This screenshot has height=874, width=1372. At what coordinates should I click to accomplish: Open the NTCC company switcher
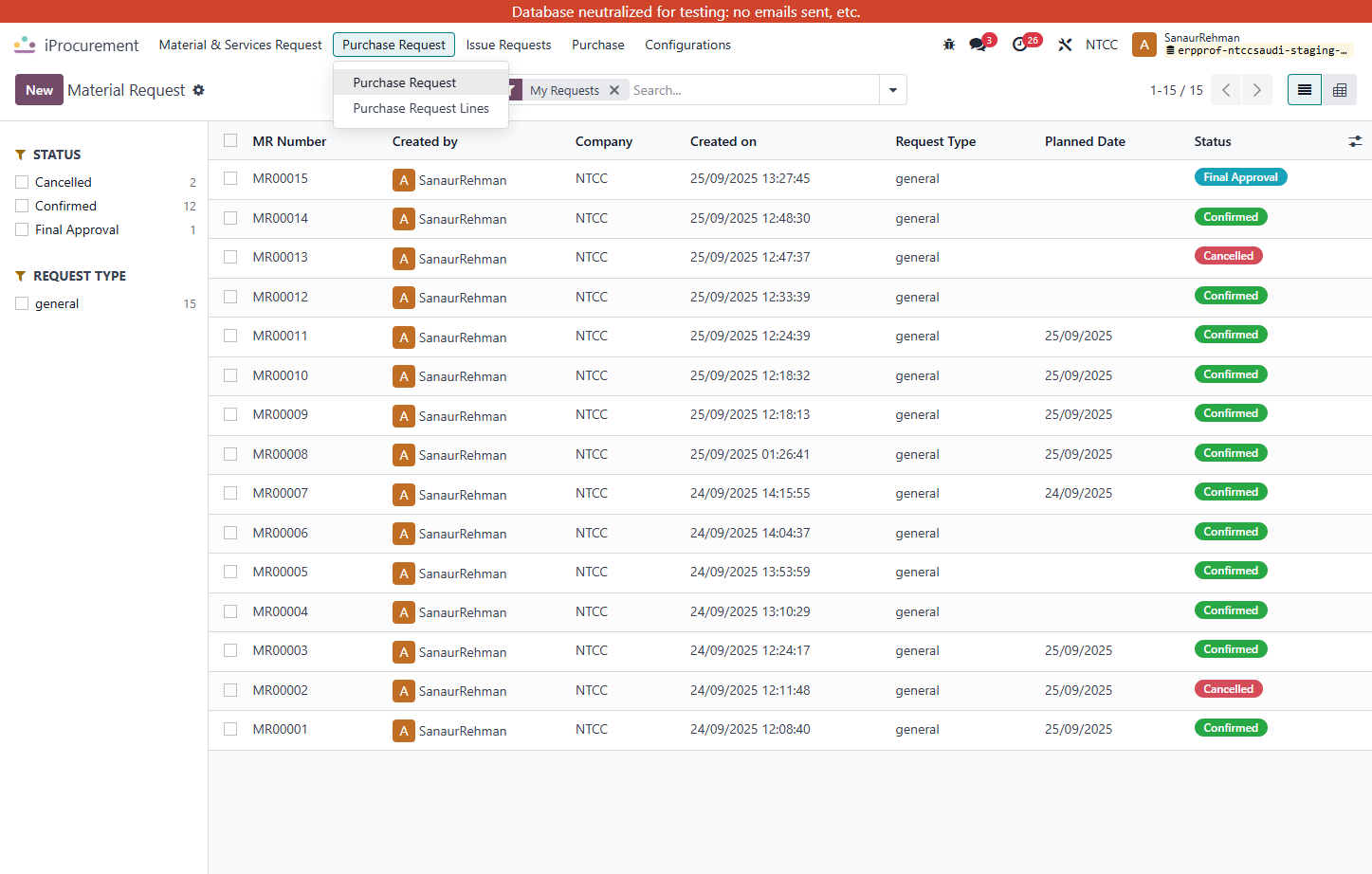point(1102,45)
